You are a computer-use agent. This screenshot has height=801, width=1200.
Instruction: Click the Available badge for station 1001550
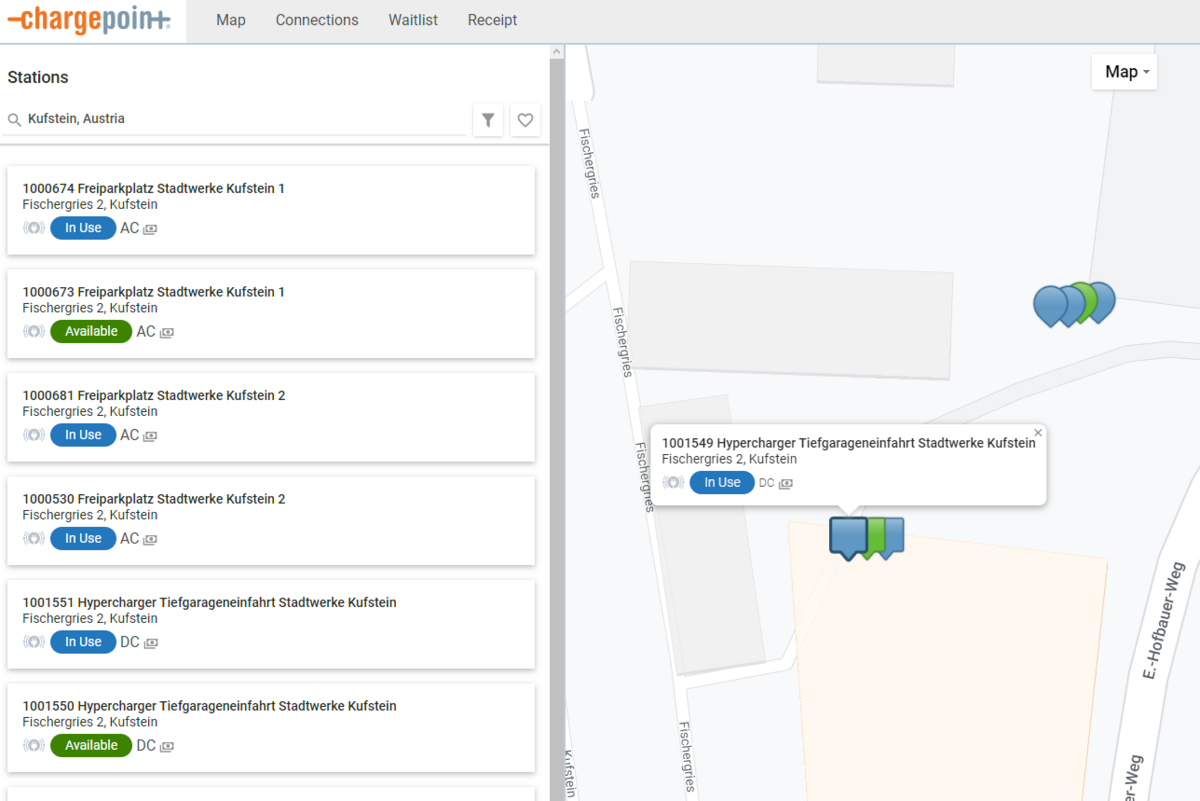91,745
